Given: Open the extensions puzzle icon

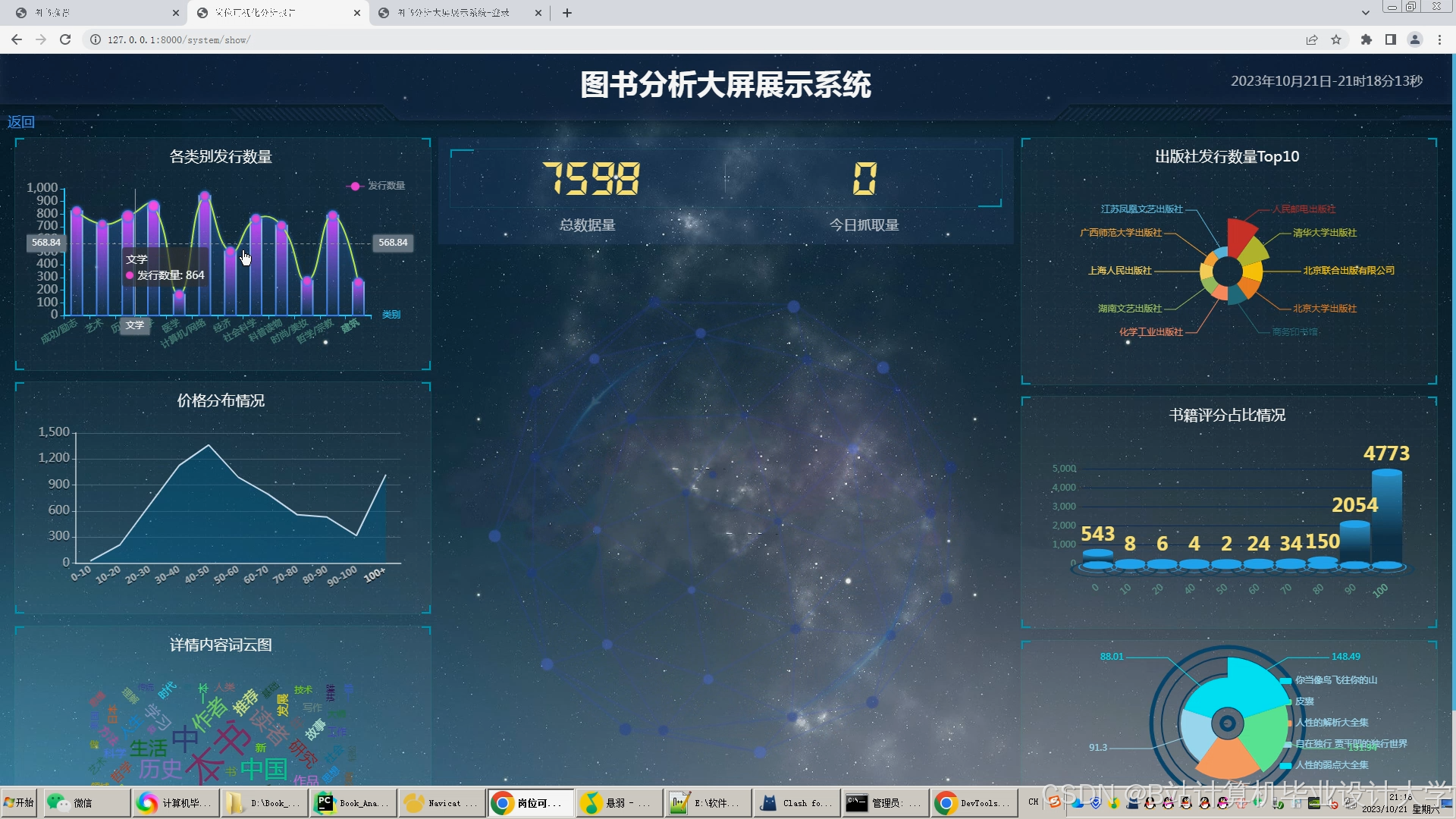Looking at the screenshot, I should (x=1366, y=39).
